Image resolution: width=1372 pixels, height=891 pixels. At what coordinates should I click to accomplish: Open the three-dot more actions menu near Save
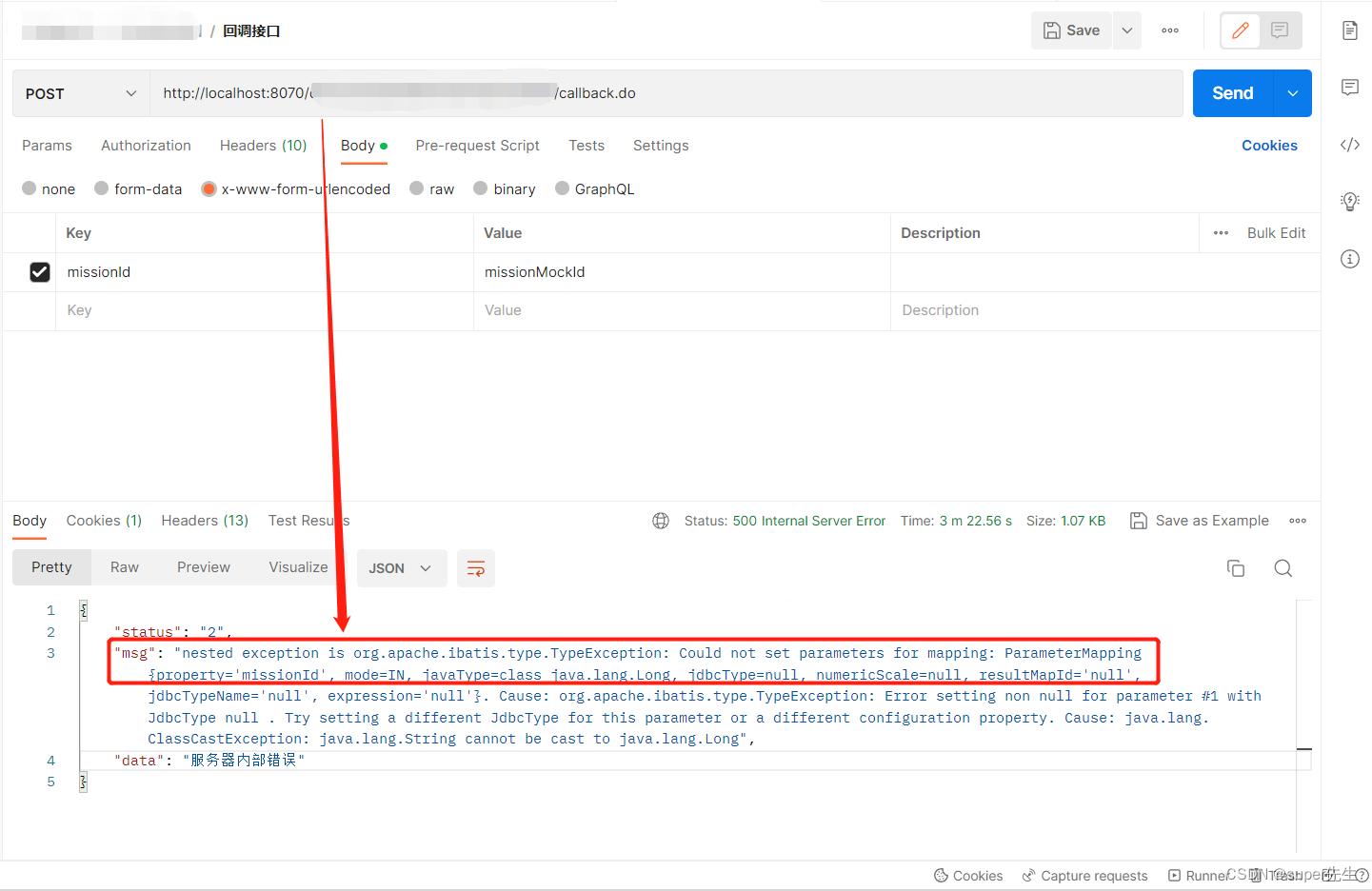coord(1170,30)
